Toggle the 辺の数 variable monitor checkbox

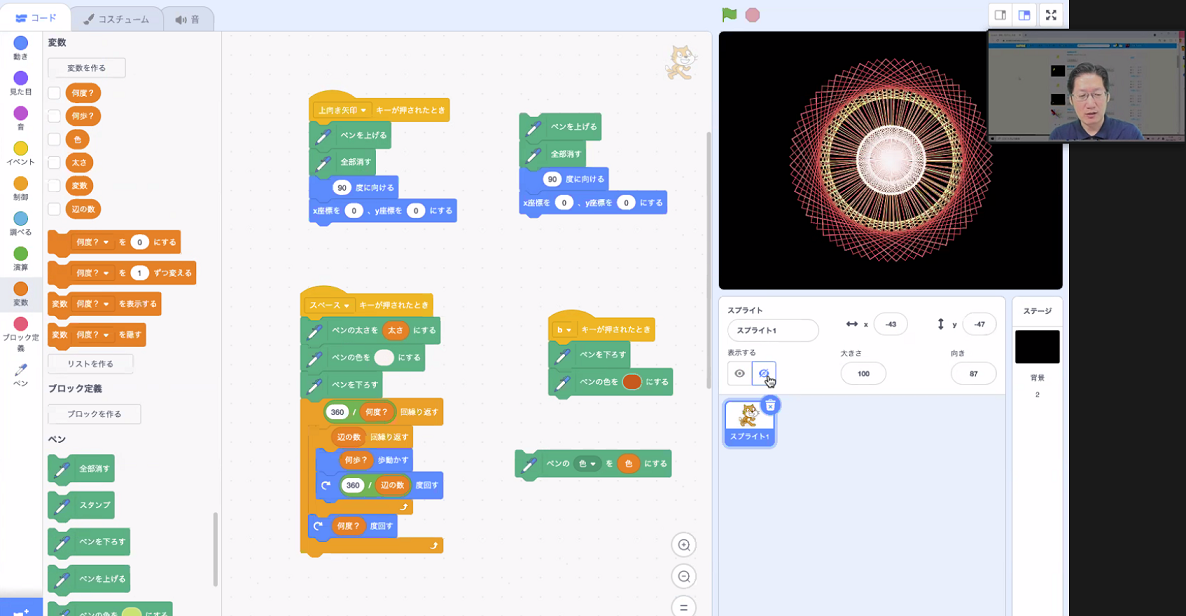click(54, 209)
